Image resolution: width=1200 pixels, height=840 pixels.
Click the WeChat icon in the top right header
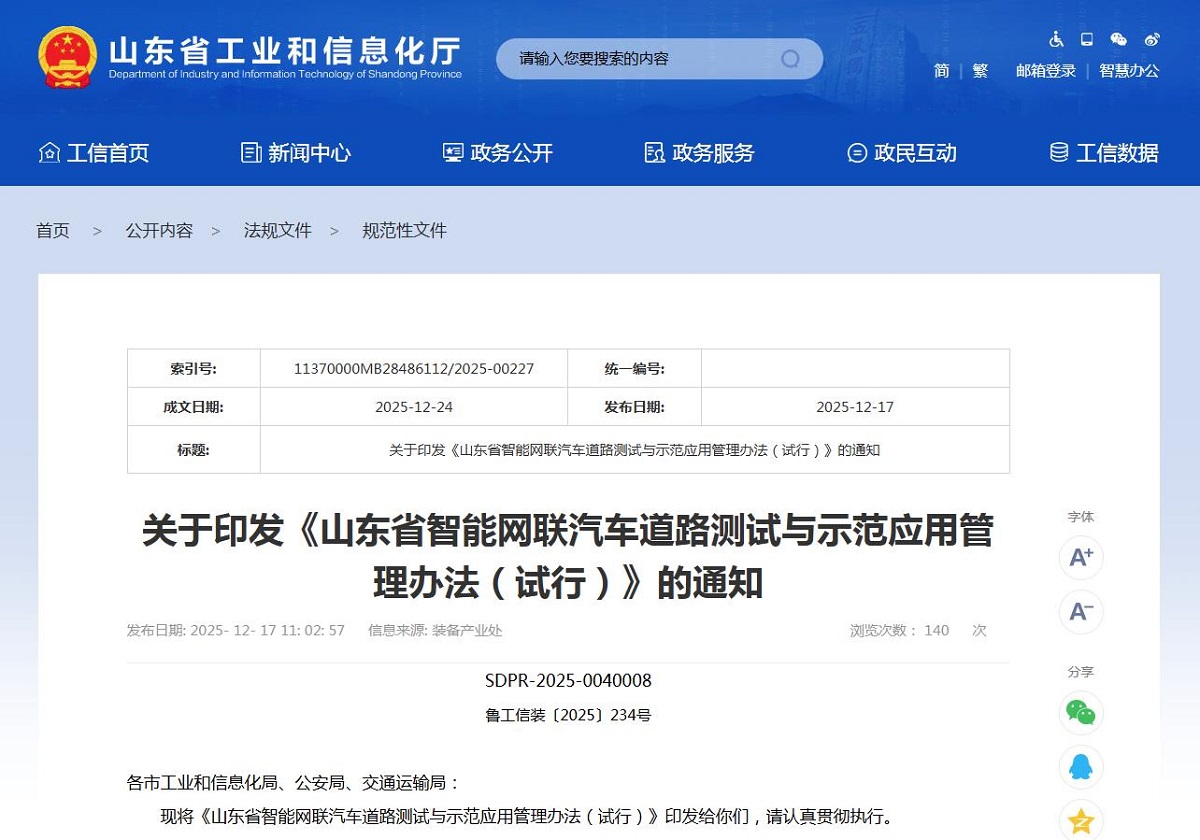click(x=1119, y=39)
